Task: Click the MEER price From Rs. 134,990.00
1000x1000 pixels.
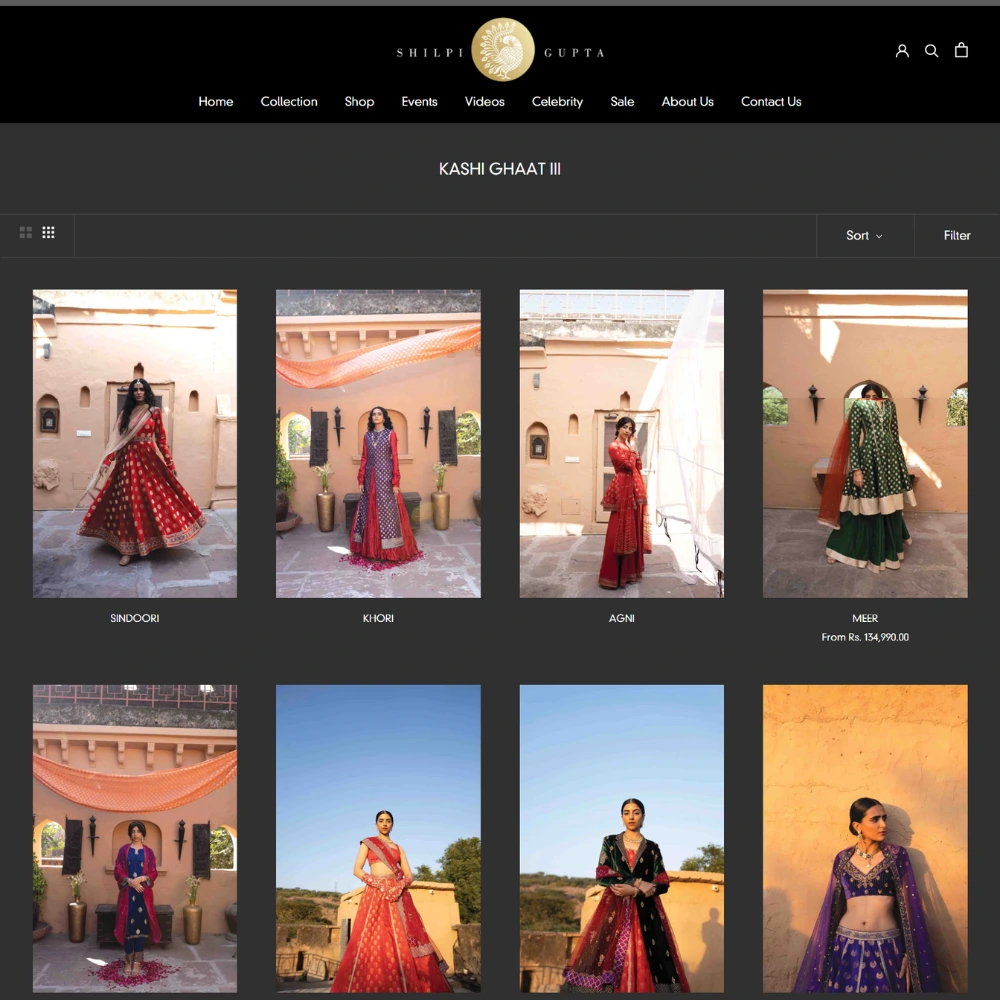Action: 865,637
